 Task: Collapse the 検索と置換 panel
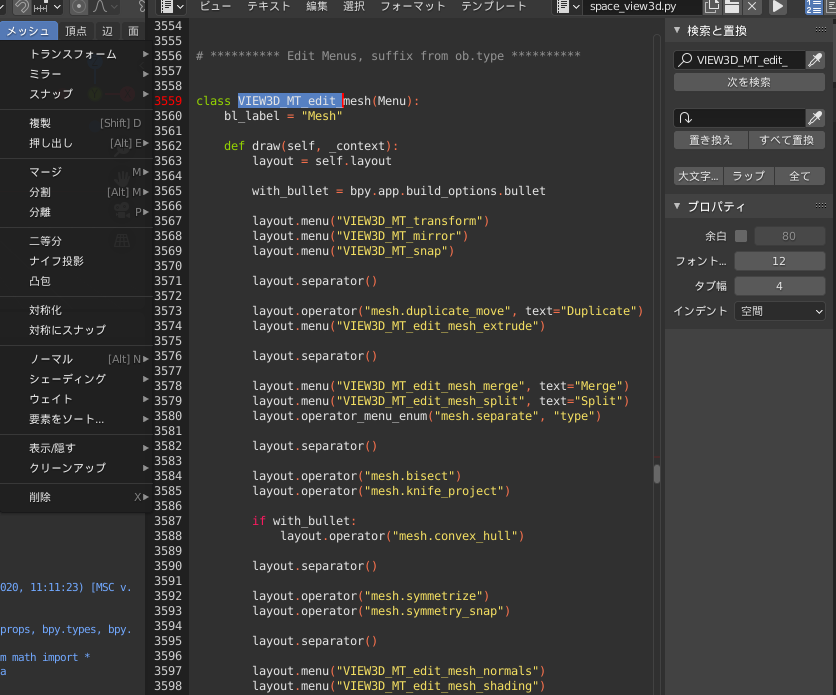pyautogui.click(x=677, y=30)
